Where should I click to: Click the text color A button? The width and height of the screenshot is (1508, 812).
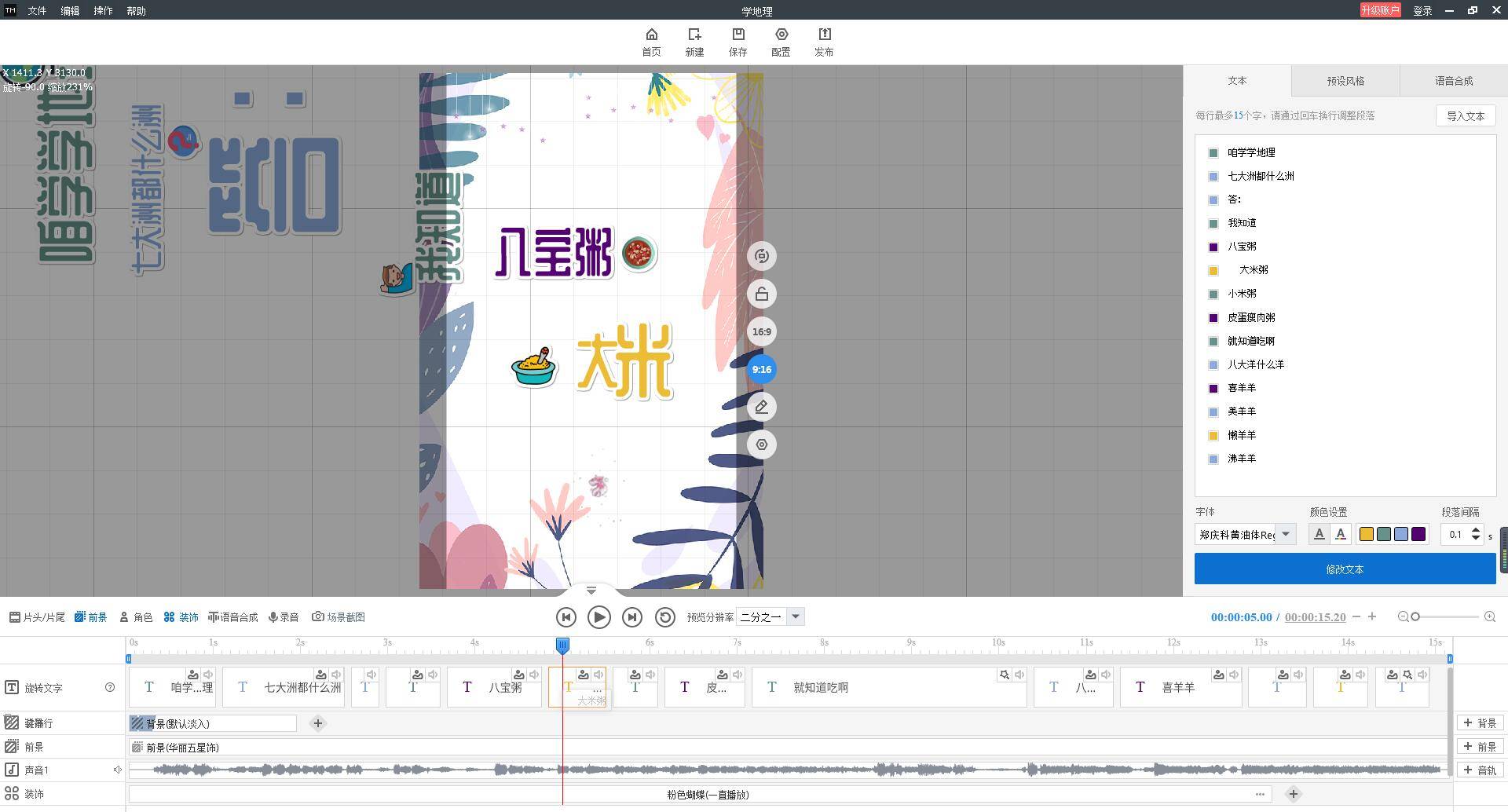click(x=1319, y=534)
